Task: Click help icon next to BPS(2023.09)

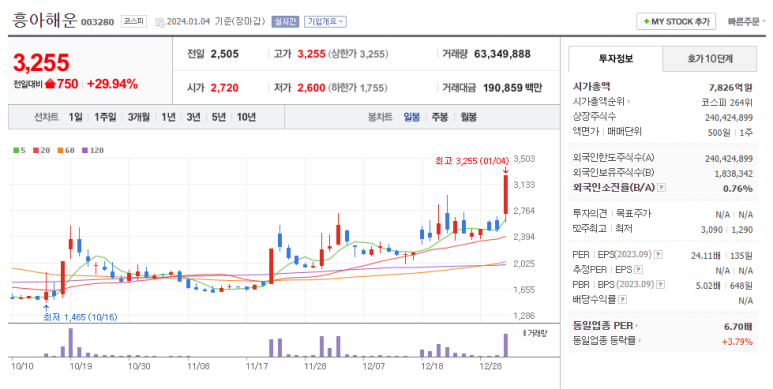Action: coord(661,284)
